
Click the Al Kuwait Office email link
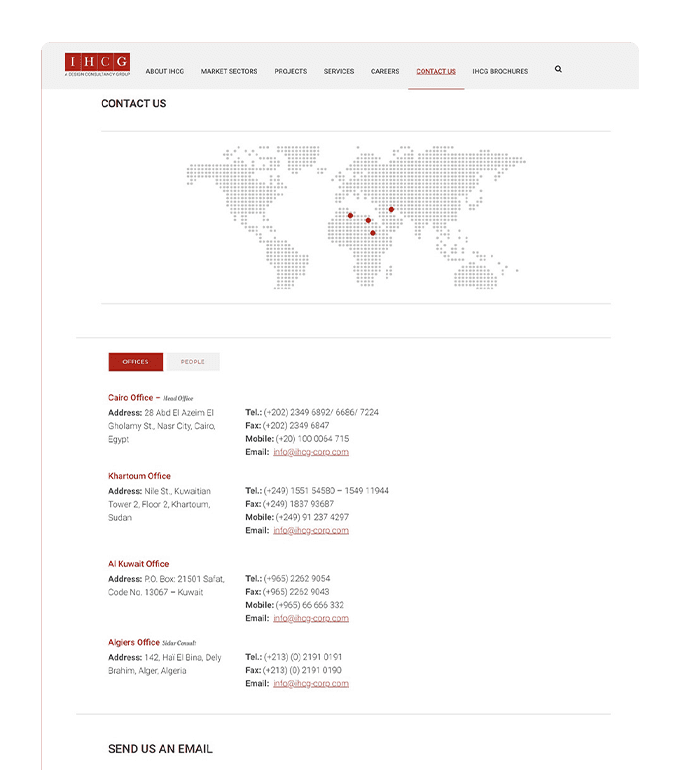point(311,618)
